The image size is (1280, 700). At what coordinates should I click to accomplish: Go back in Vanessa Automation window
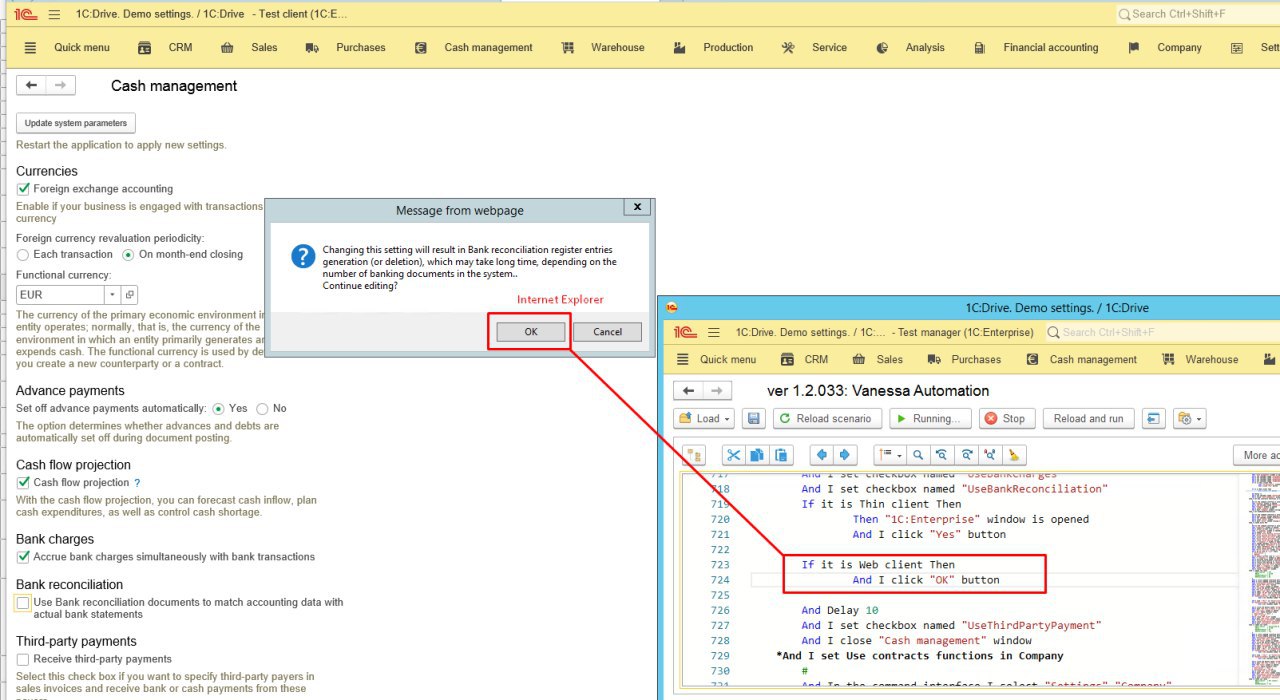pyautogui.click(x=688, y=391)
